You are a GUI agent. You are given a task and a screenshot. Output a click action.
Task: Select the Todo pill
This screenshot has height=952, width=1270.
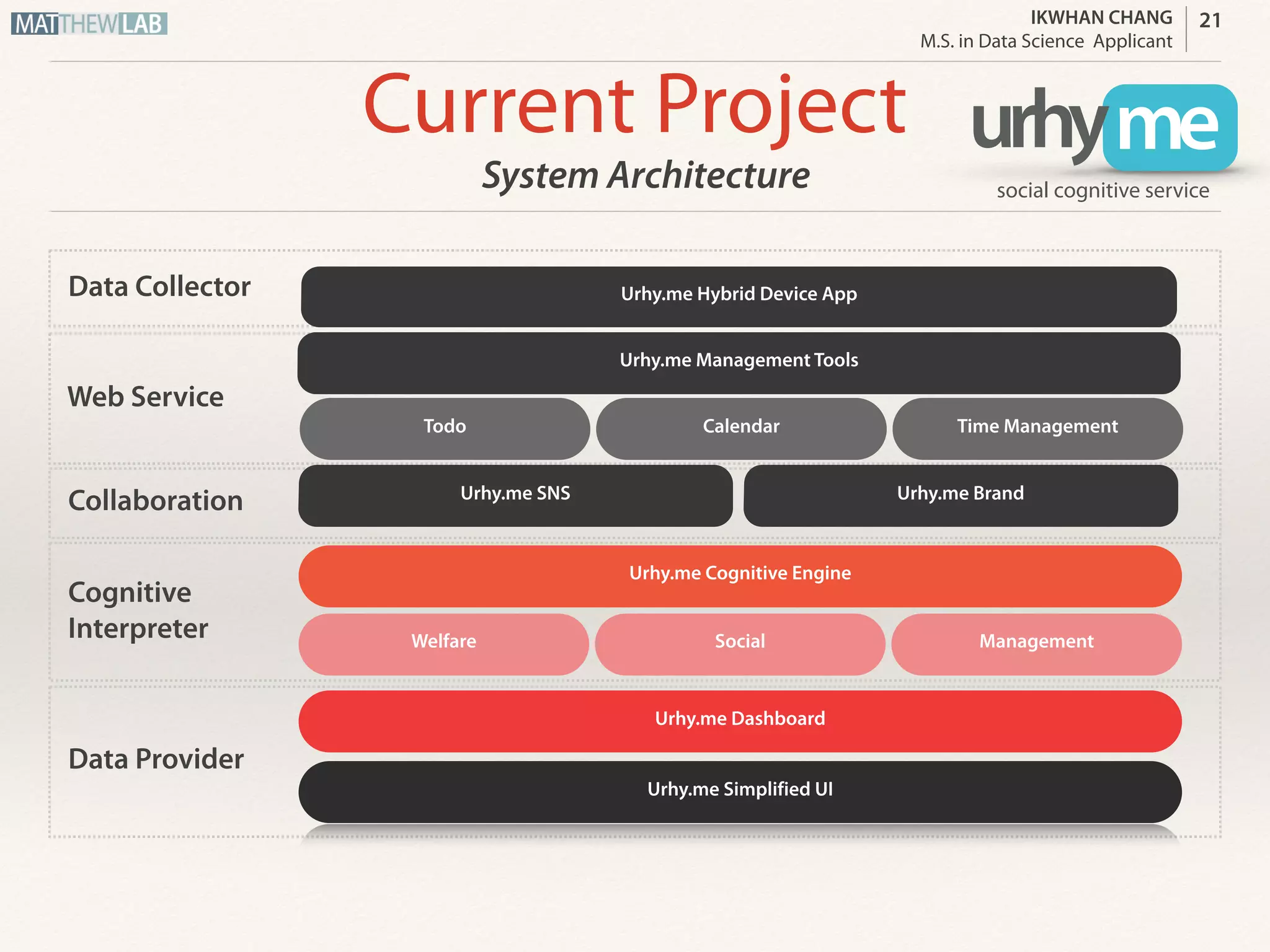click(x=444, y=428)
